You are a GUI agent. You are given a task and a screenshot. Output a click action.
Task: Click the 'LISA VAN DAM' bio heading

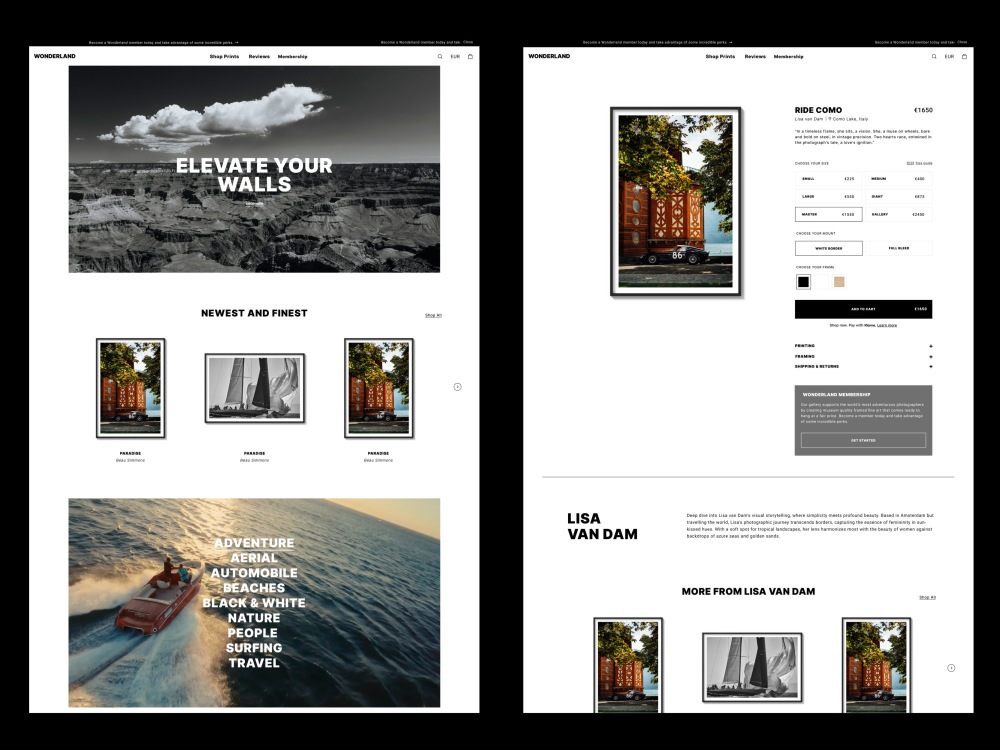pos(602,526)
